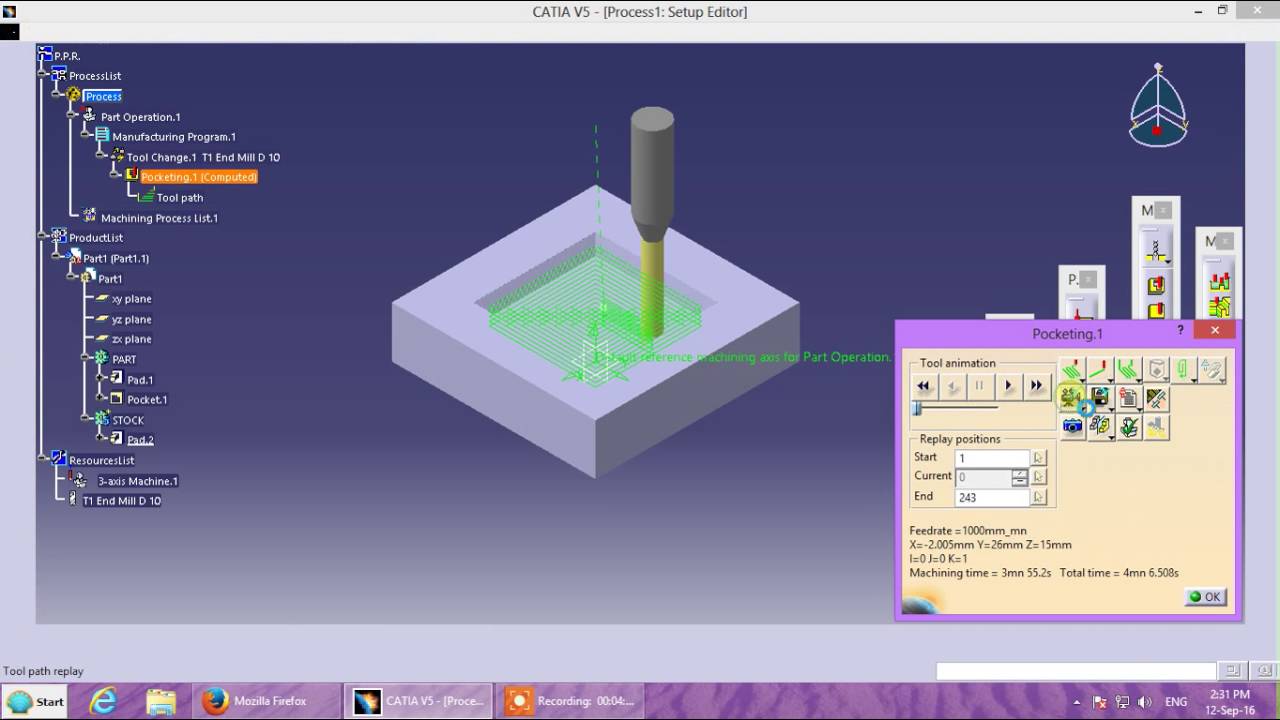Open help for the Pocketing.1 dialog

pos(1180,330)
